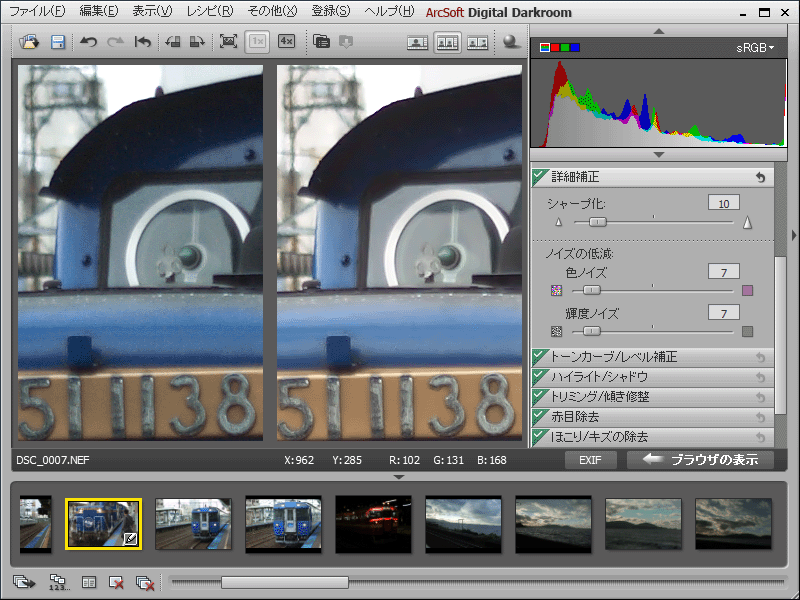The width and height of the screenshot is (800, 600).
Task: Click the ブラウザの表示 button
Action: [x=700, y=461]
